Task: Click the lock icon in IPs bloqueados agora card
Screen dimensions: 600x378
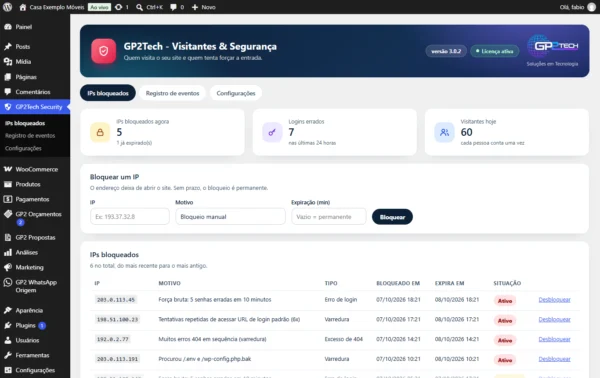Action: pyautogui.click(x=100, y=132)
